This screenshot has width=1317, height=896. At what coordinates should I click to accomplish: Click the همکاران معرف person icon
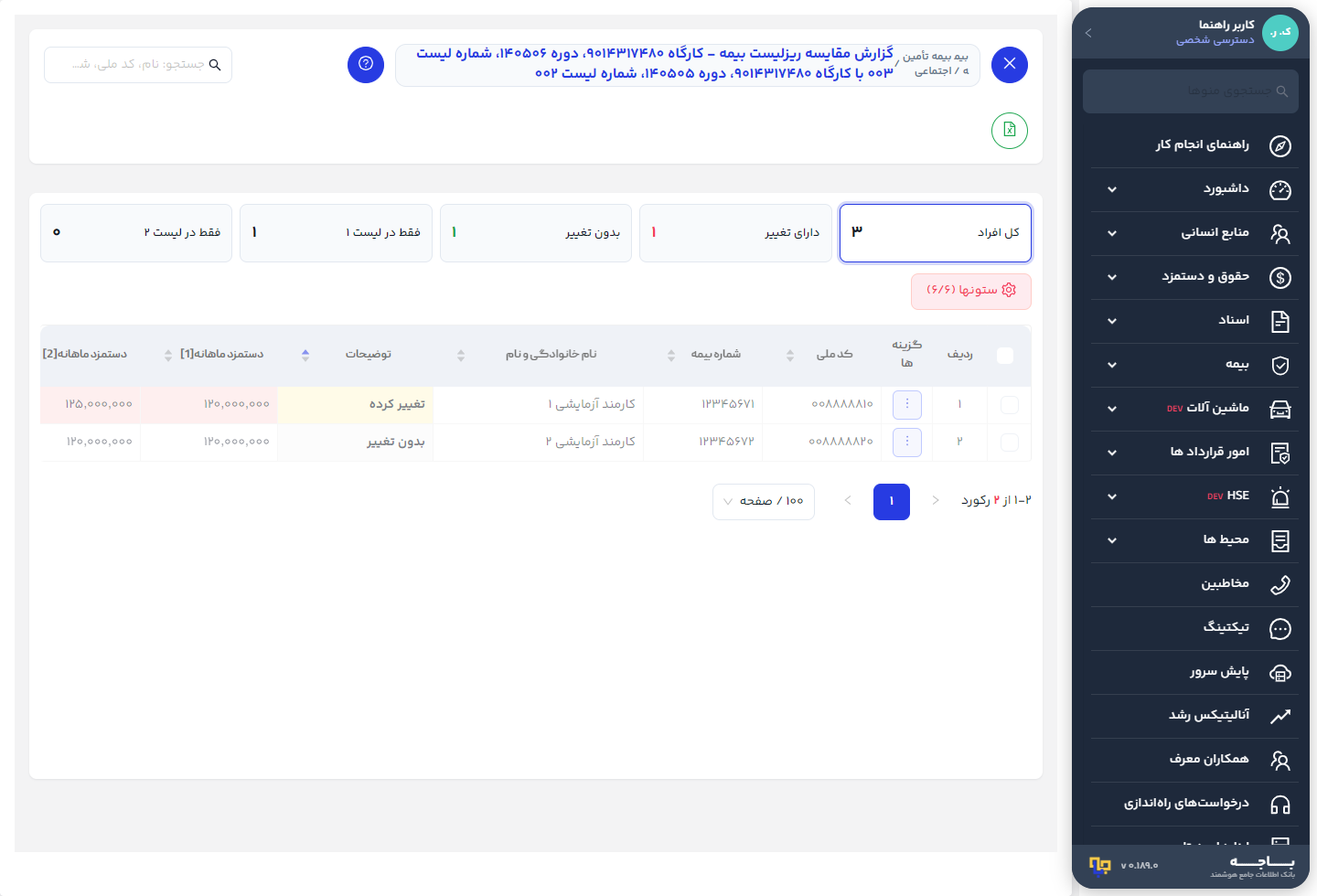1280,760
